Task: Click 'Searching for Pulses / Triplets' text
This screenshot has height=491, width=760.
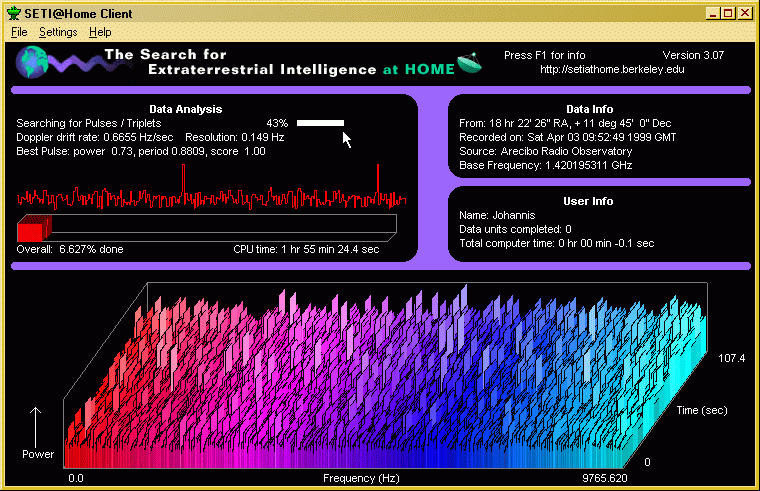Action: tap(89, 123)
